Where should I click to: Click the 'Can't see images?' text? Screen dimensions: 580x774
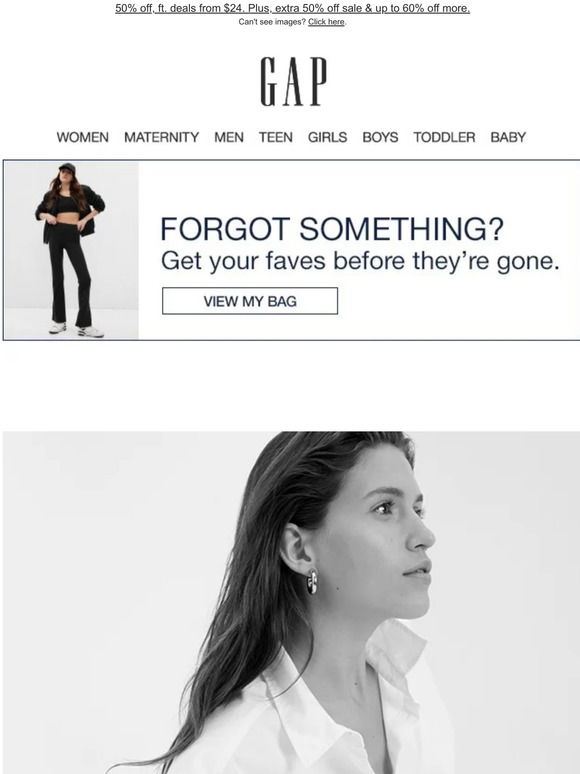tap(272, 22)
